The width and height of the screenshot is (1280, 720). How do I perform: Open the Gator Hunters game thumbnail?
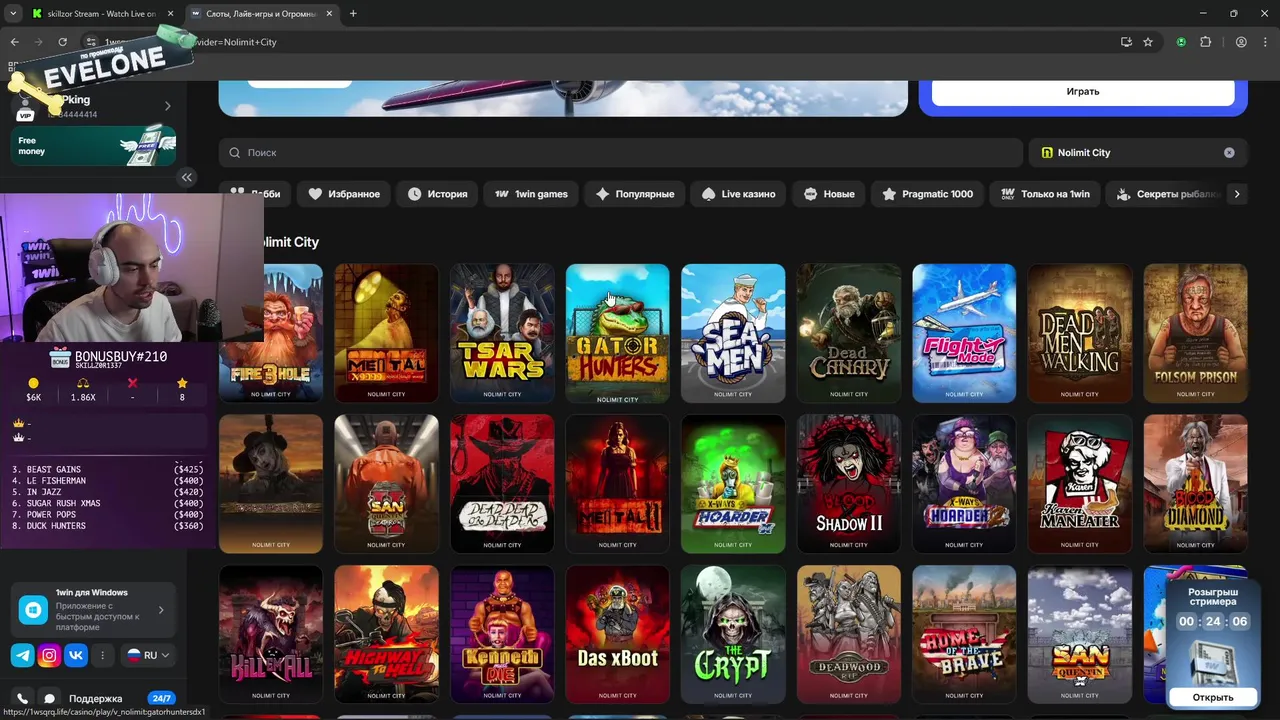[617, 333]
